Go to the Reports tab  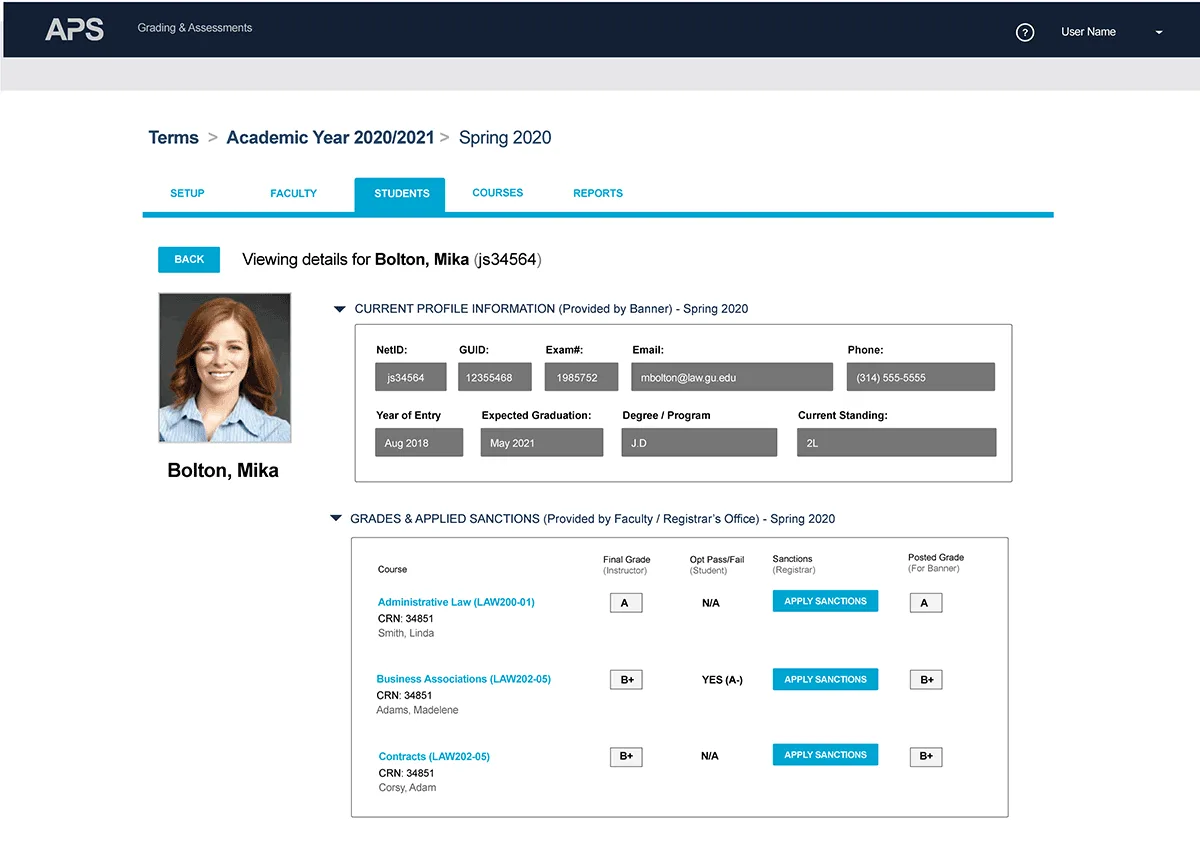(597, 193)
